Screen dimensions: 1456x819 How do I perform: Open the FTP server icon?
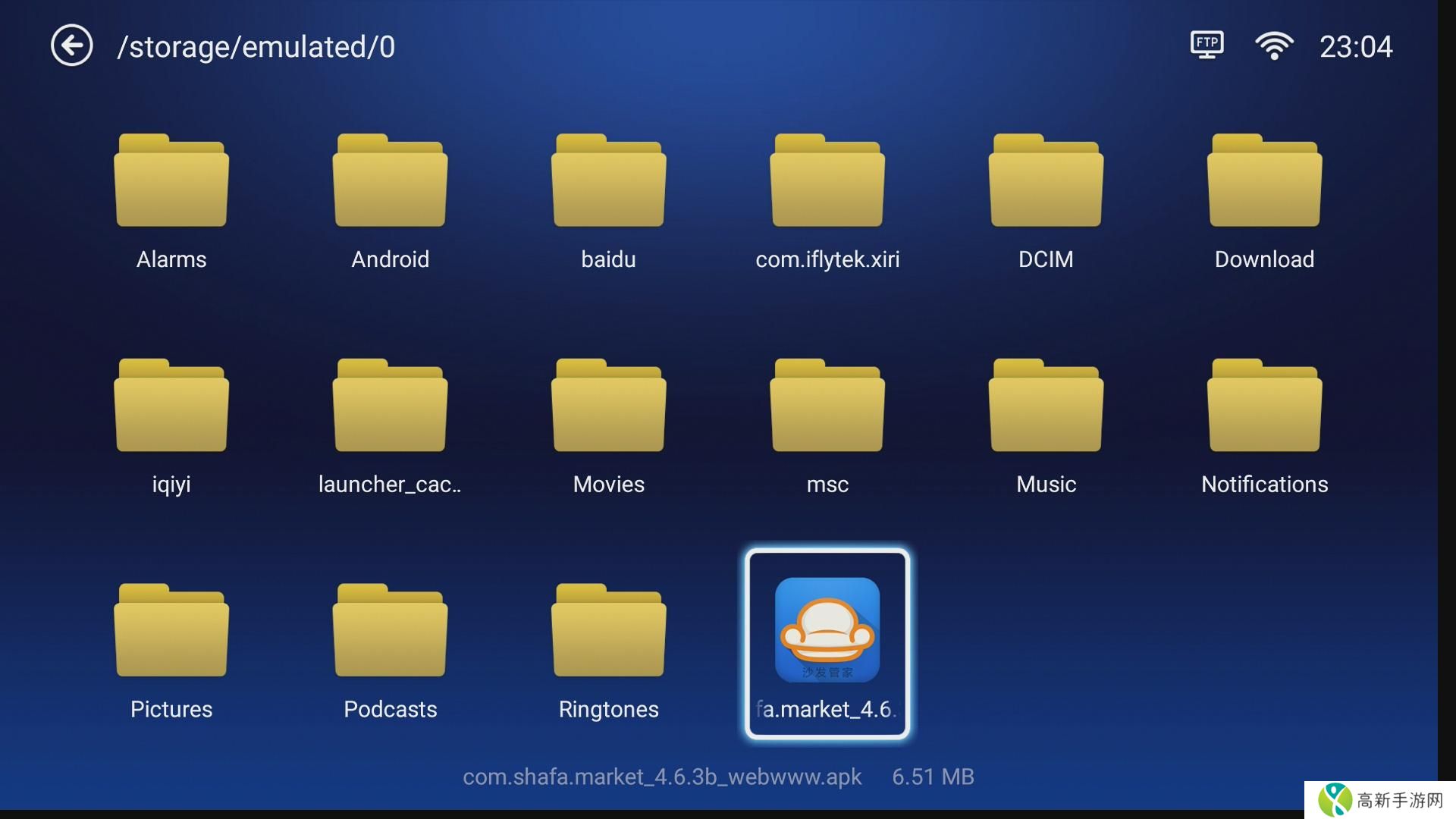1207,45
